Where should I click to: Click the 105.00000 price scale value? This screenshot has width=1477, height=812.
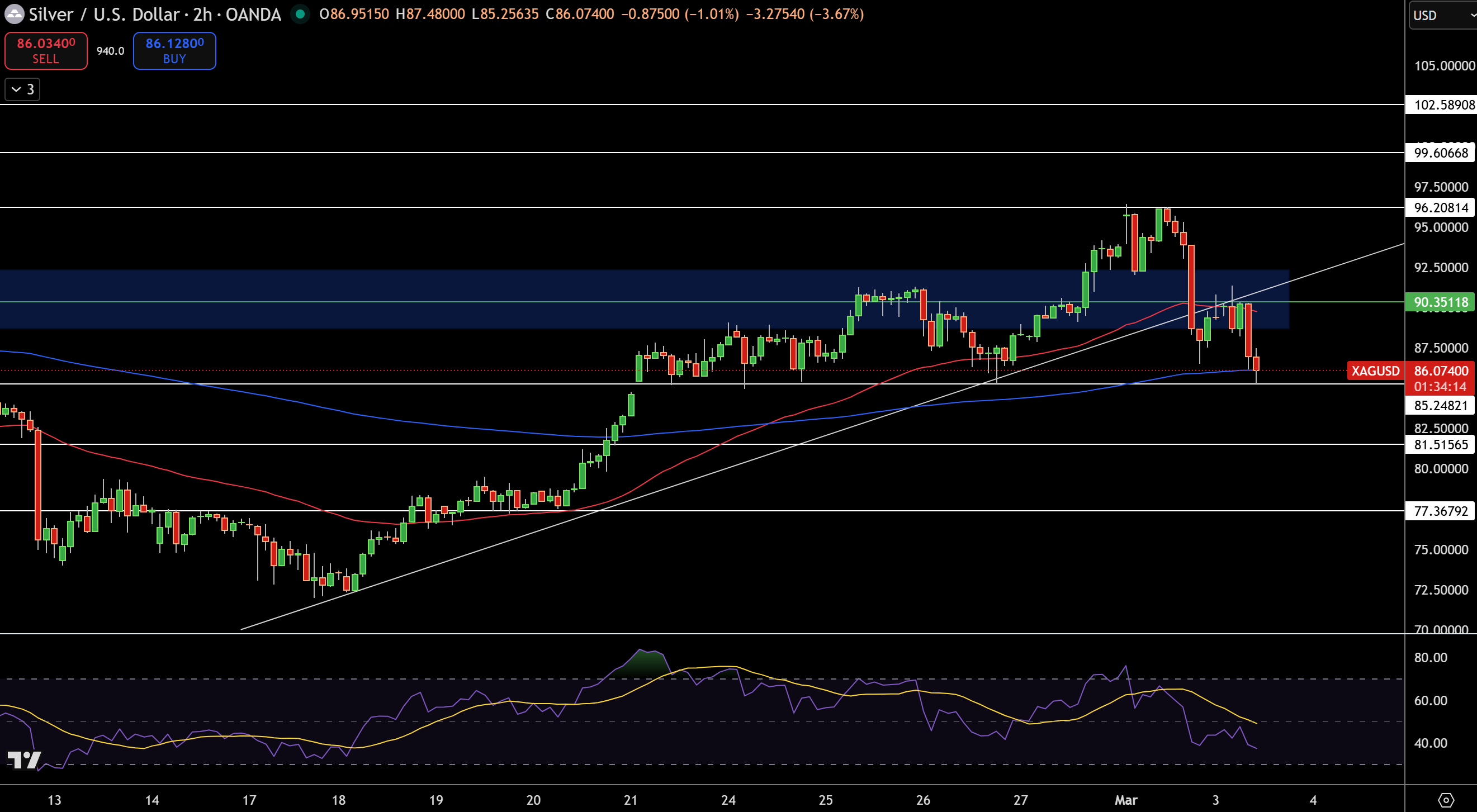(1444, 66)
